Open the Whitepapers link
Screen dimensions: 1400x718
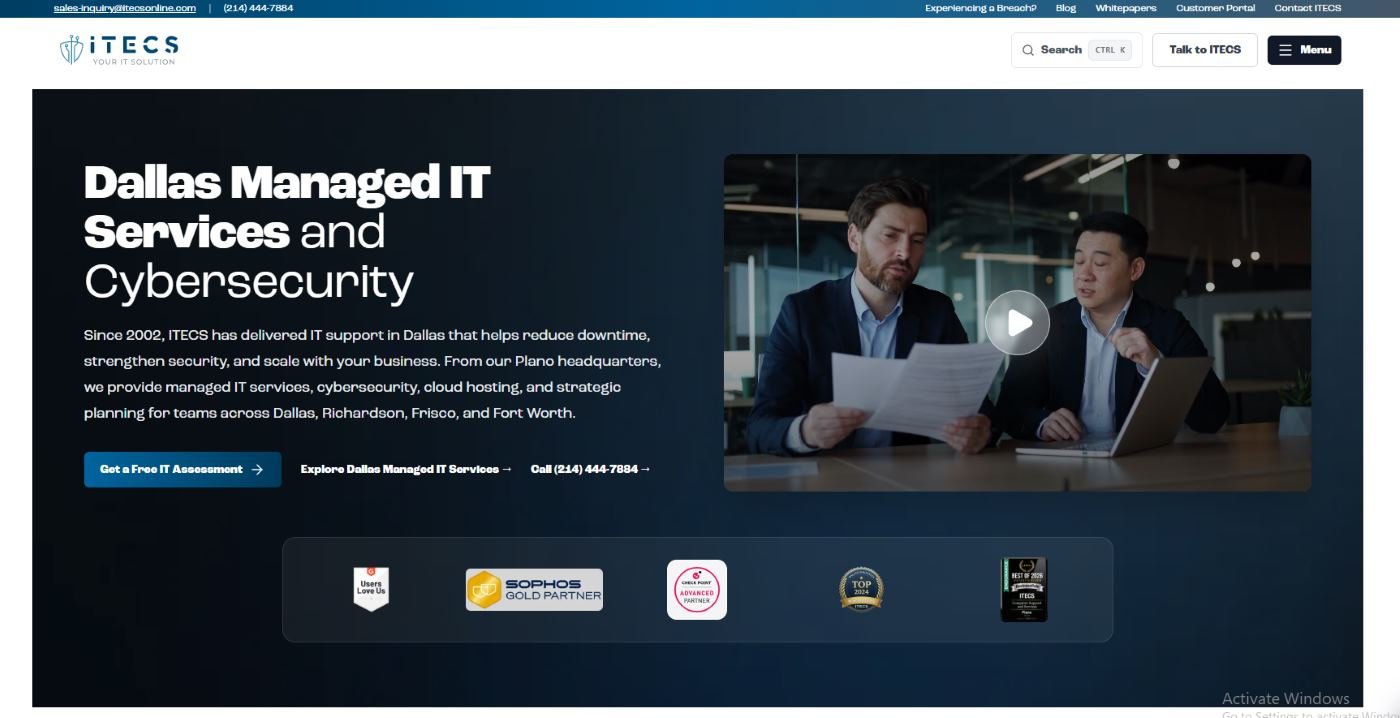coord(1125,8)
